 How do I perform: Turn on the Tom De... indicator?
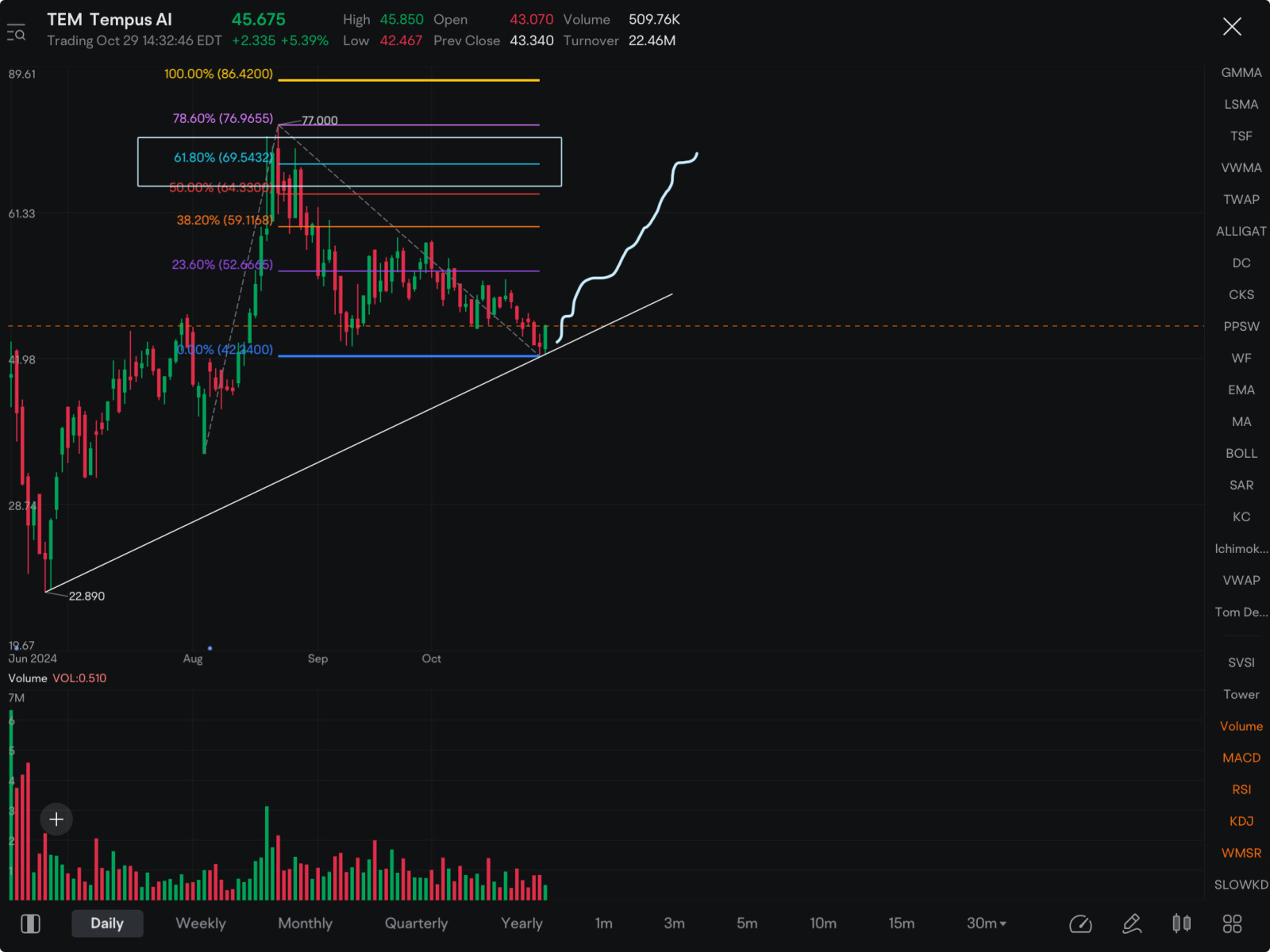point(1241,612)
